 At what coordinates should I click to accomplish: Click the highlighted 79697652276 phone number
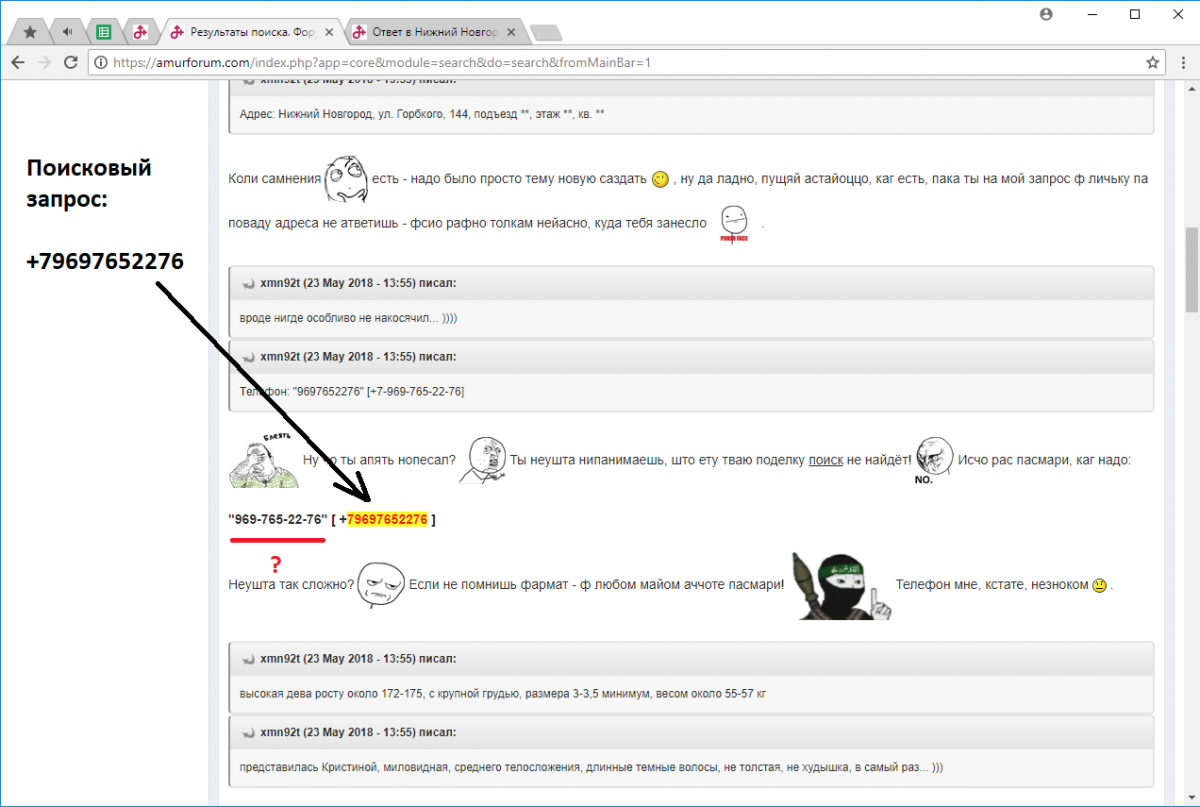387,519
